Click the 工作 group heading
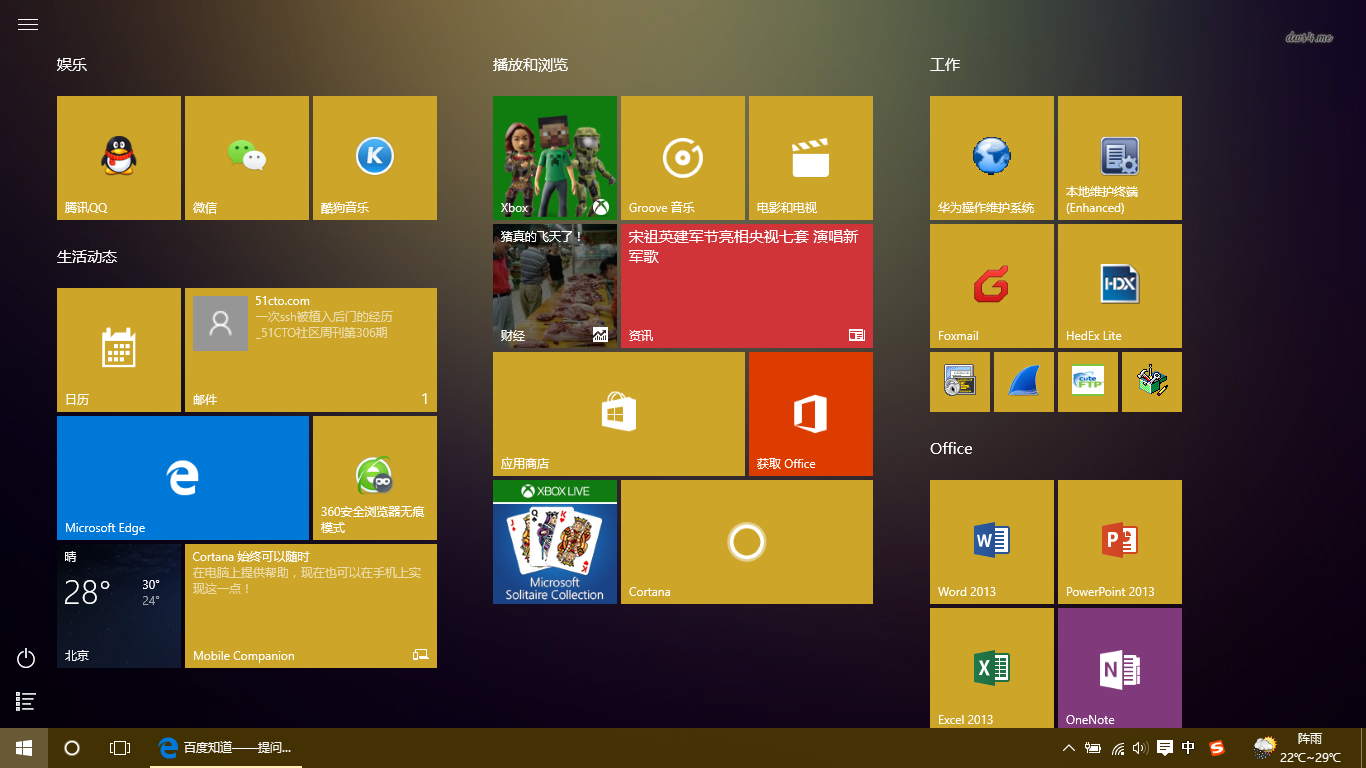The image size is (1366, 768). tap(945, 65)
